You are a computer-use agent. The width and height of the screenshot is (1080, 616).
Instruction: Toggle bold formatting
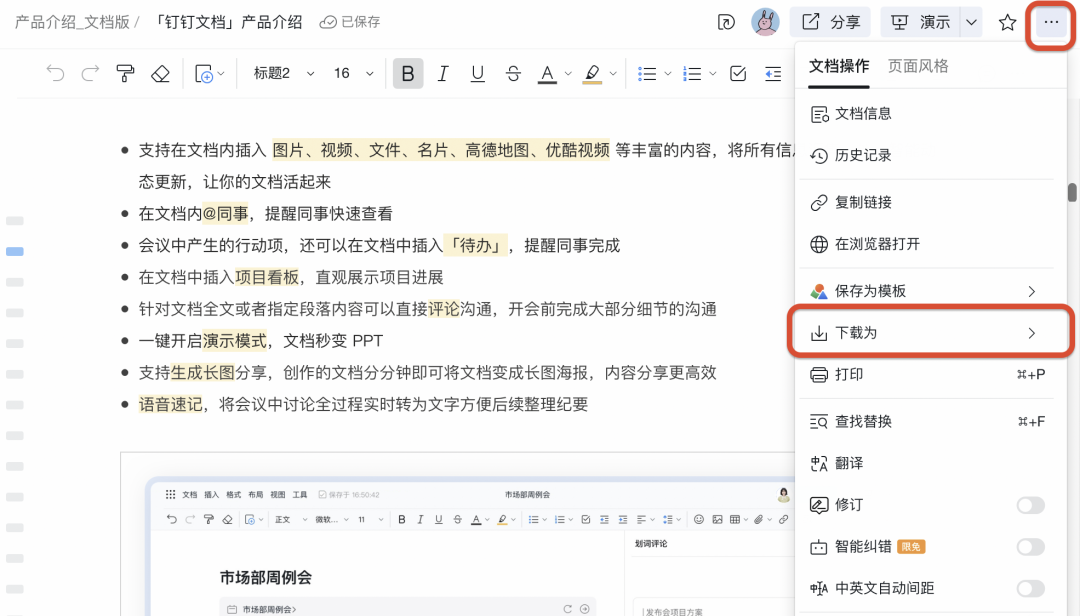(408, 73)
